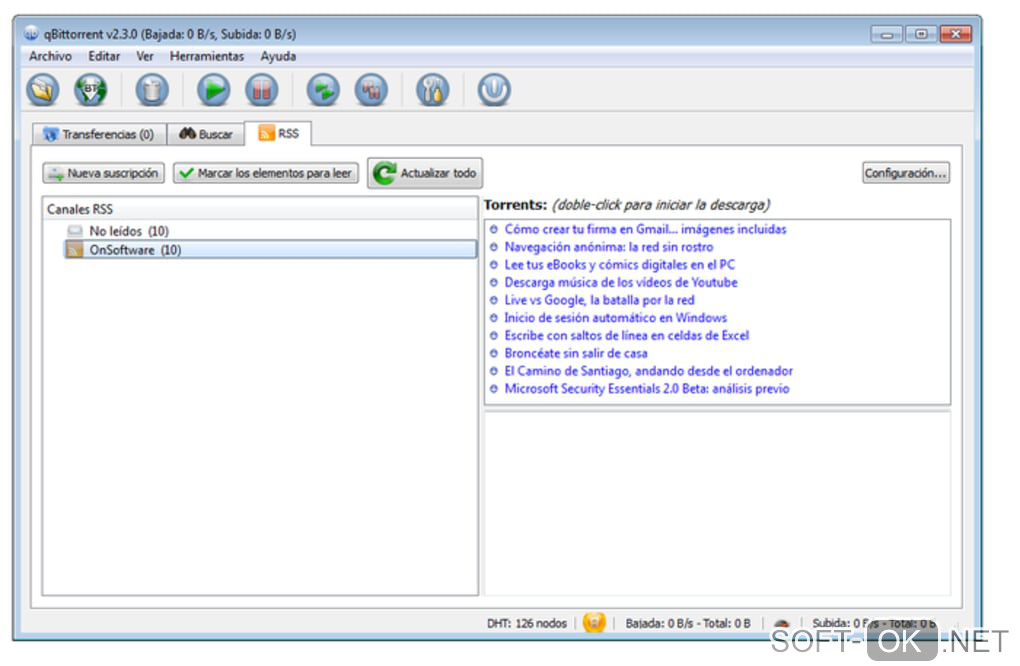This screenshot has width=1020, height=666.
Task: Click DHT: 126 nodos status text
Action: [526, 623]
